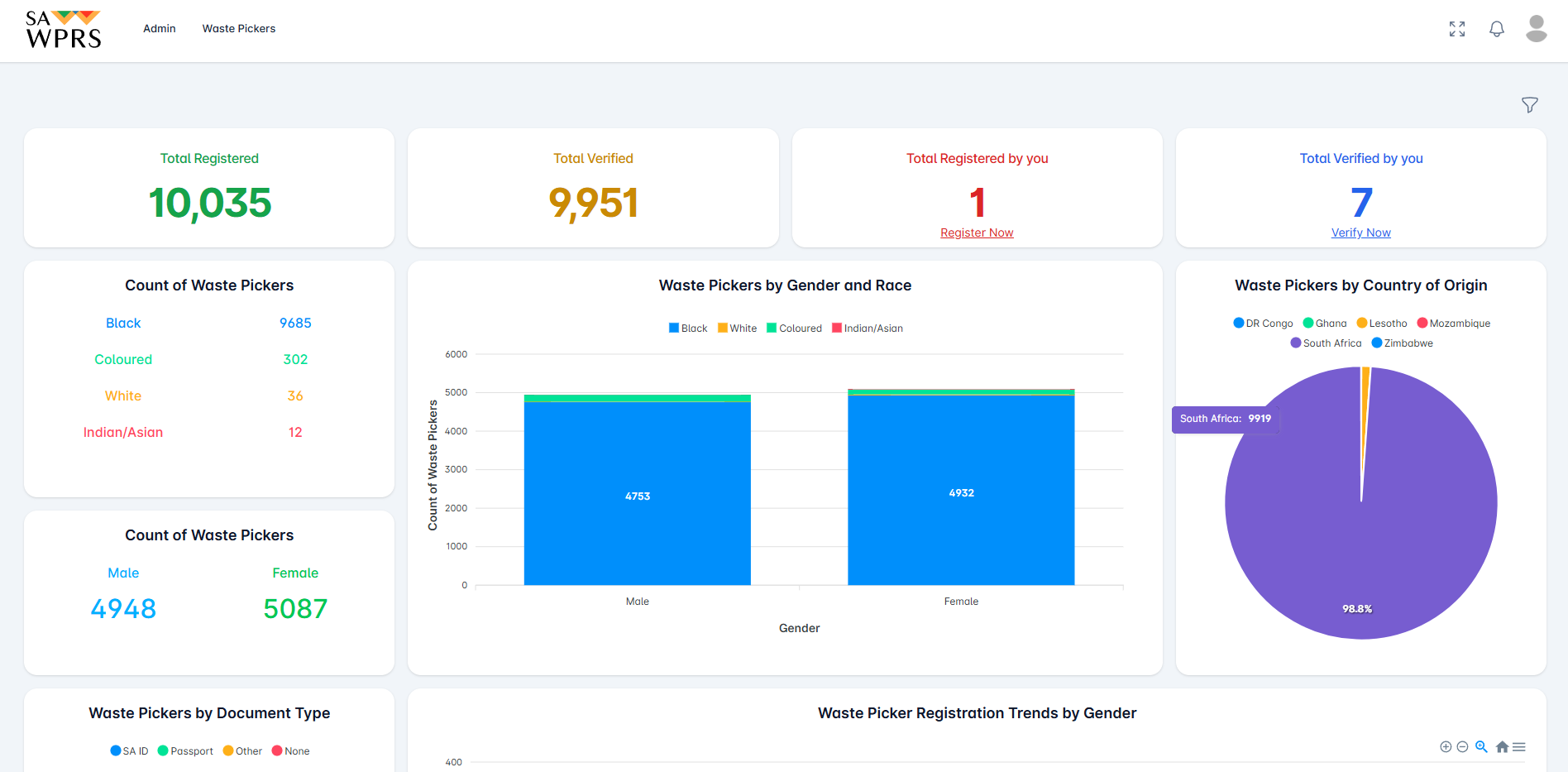Viewport: 1568px width, 772px height.
Task: Open the dashboard filter funnel icon
Action: click(x=1530, y=105)
